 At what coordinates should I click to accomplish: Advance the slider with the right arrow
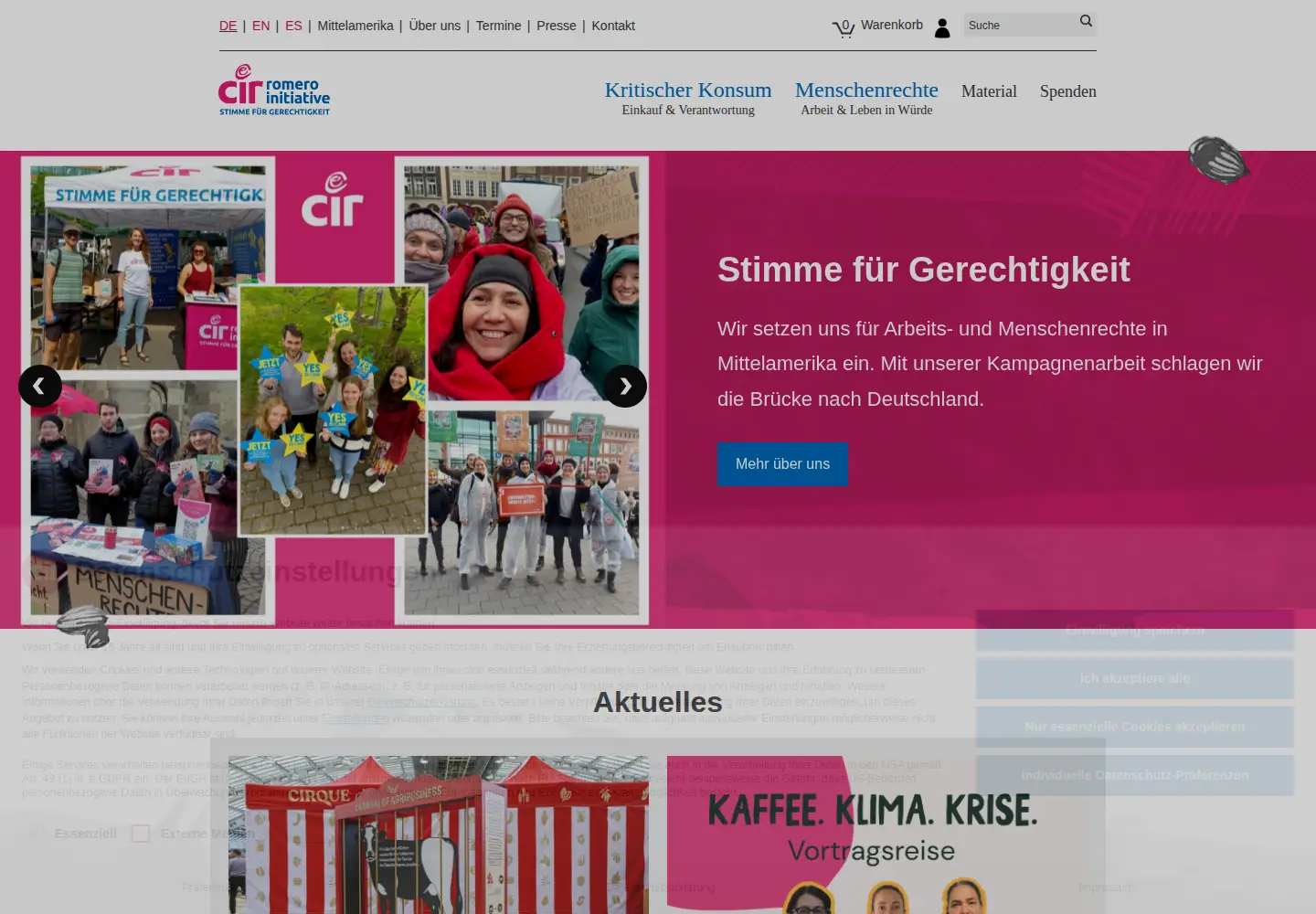(625, 387)
